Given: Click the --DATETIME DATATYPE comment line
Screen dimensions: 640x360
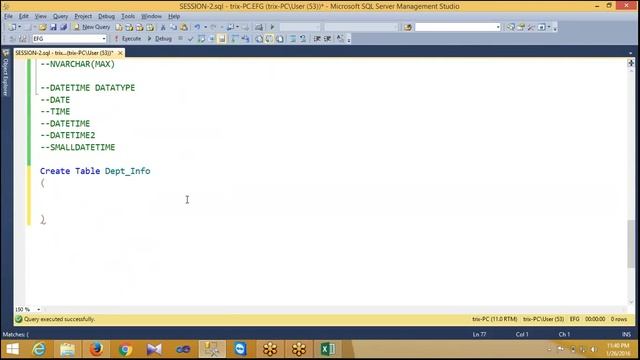Looking at the screenshot, I should point(87,88).
